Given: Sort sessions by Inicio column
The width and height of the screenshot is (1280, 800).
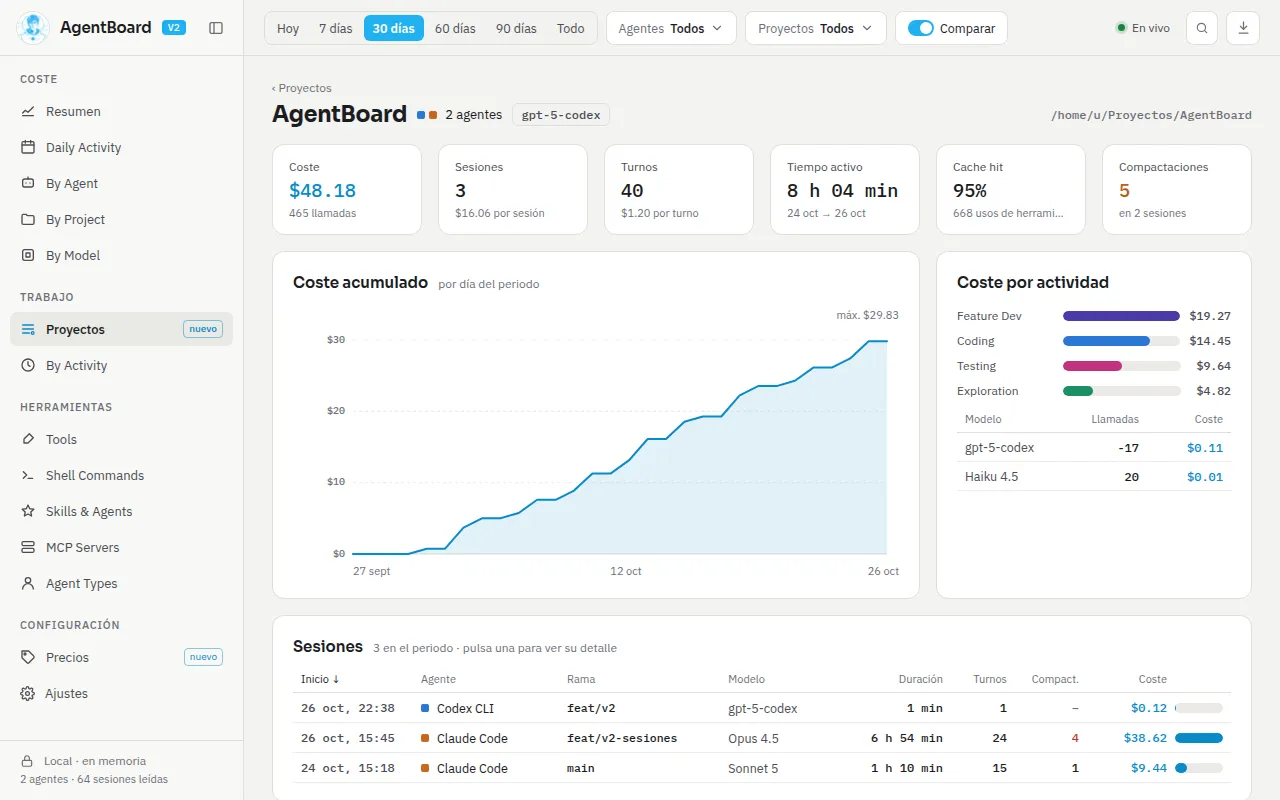Looking at the screenshot, I should click(320, 679).
